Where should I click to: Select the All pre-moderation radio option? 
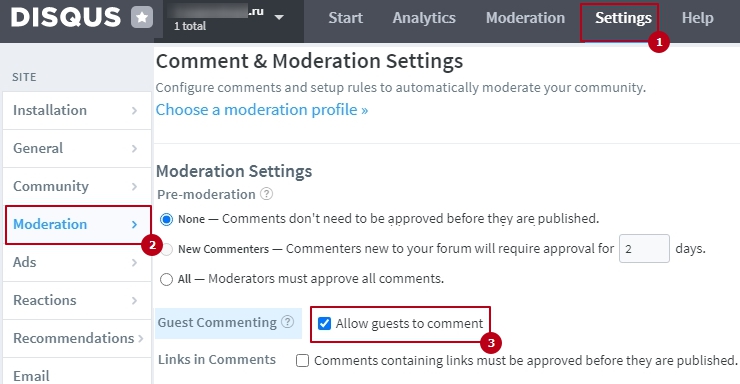click(166, 279)
